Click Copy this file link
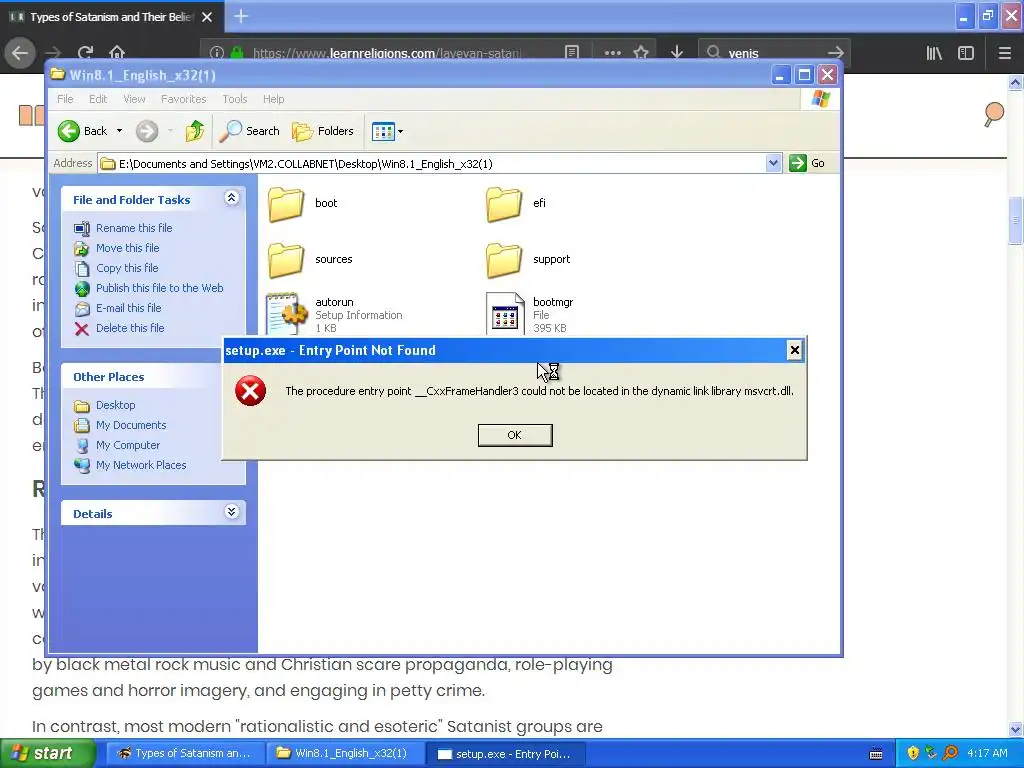 click(x=127, y=268)
